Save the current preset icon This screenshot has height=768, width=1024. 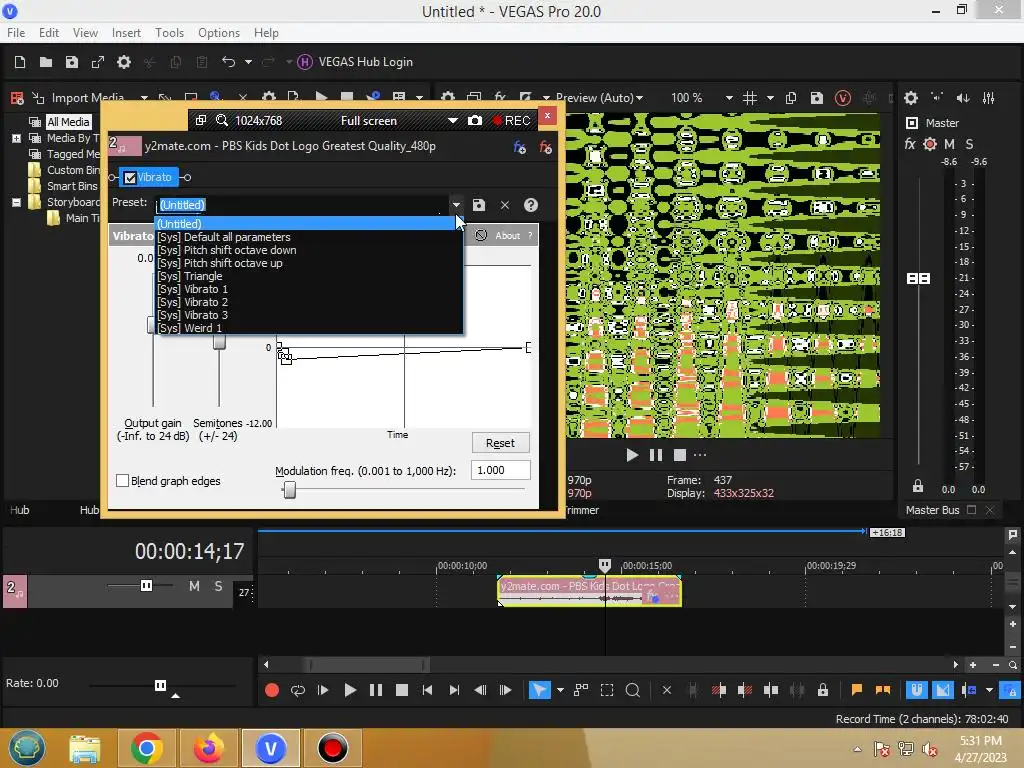pyautogui.click(x=479, y=205)
